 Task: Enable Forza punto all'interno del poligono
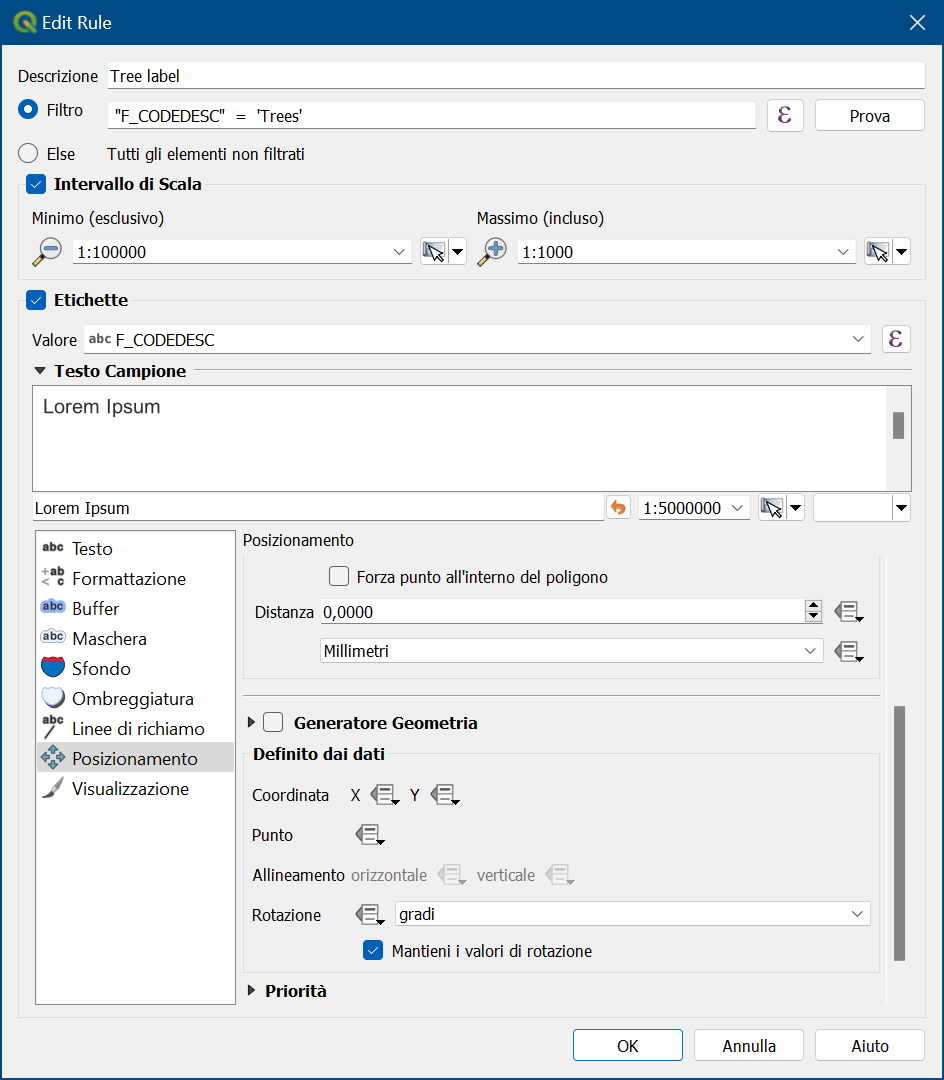tap(339, 576)
